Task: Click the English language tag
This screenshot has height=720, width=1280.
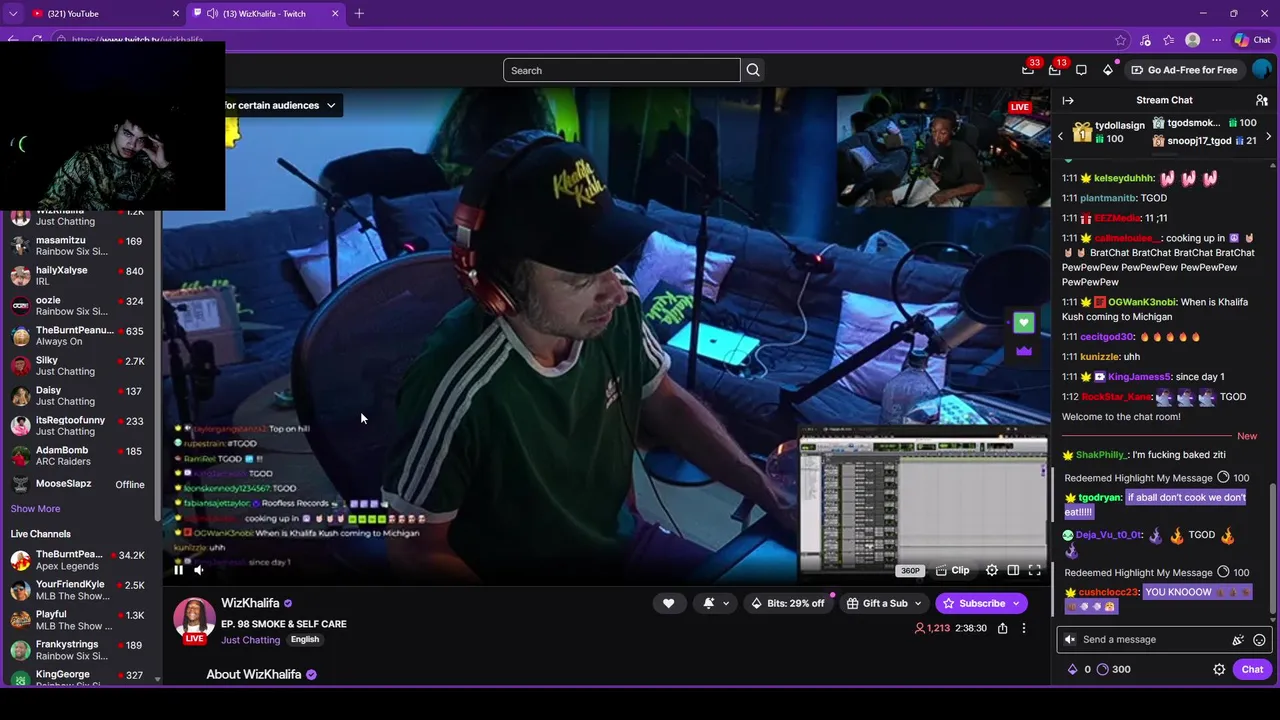Action: [305, 640]
